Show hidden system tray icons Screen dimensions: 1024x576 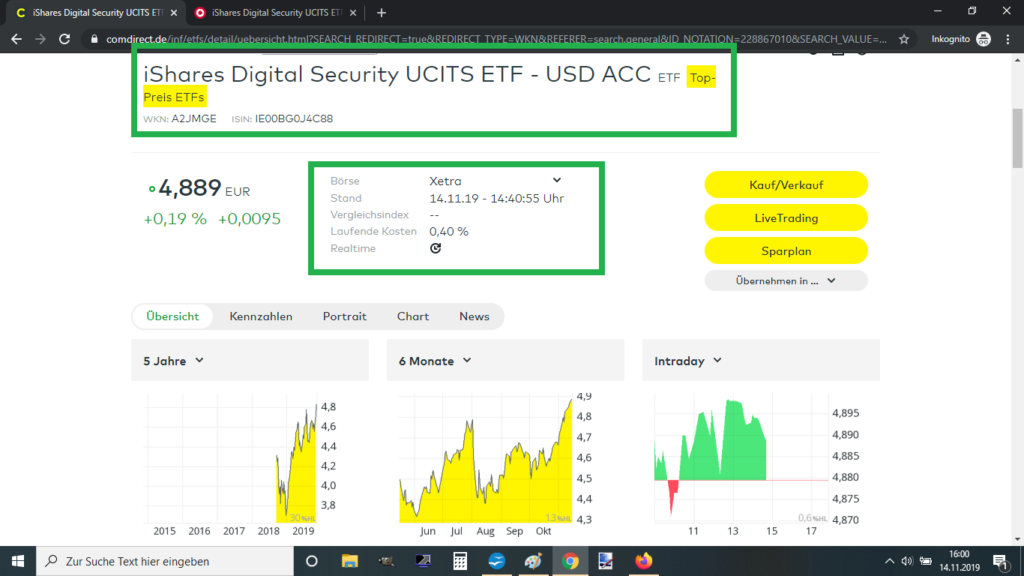889,561
